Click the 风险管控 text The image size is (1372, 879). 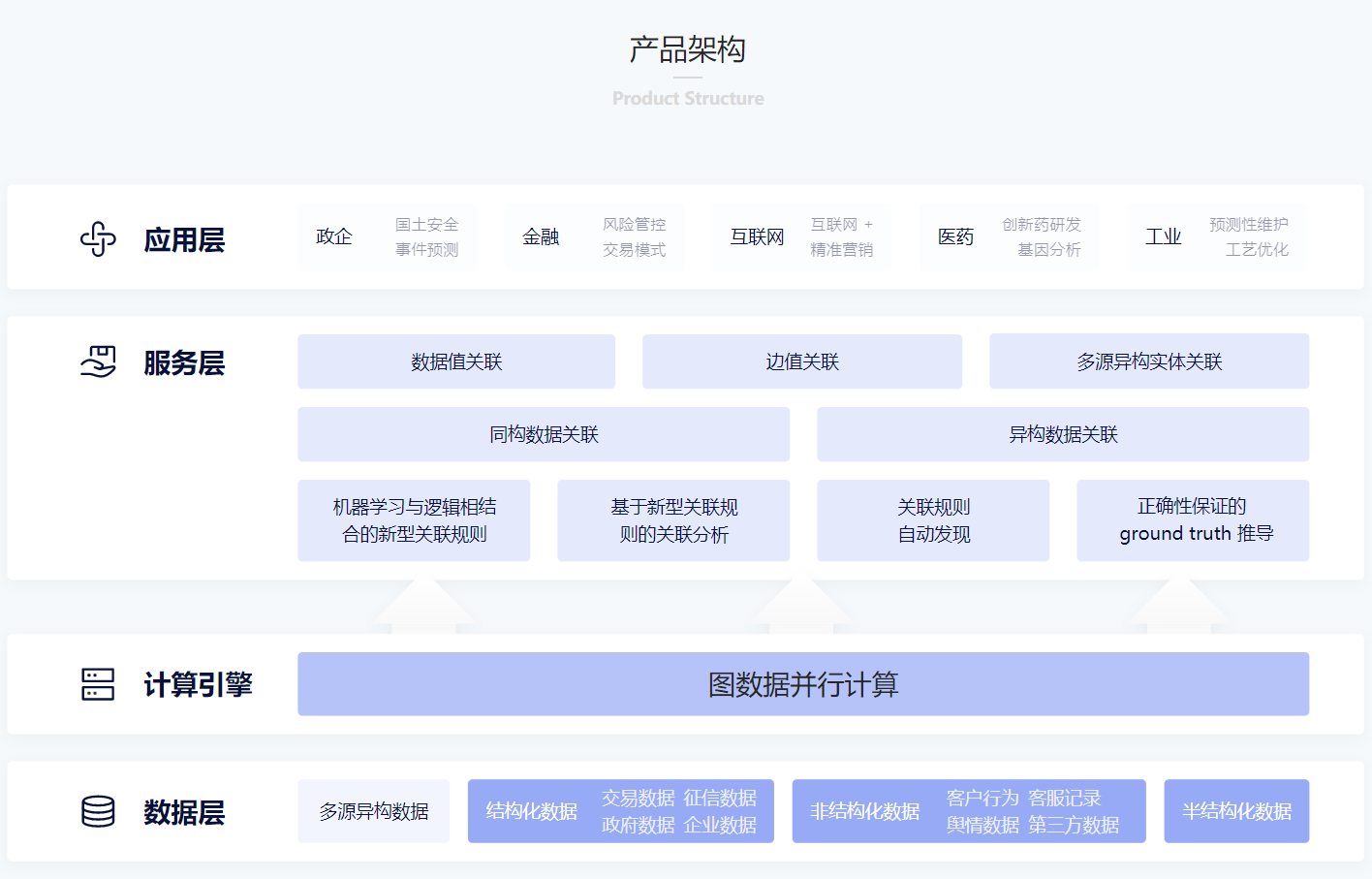634,224
